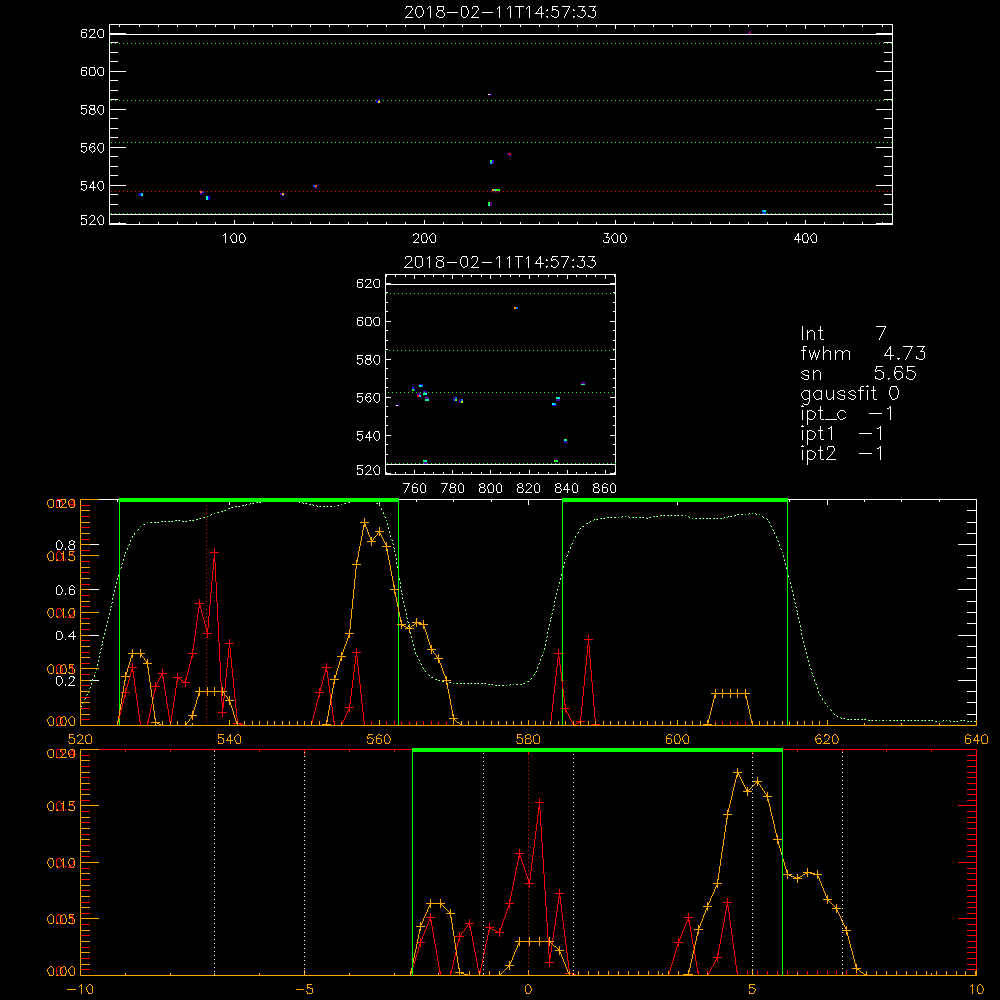The width and height of the screenshot is (1000, 1000).
Task: Click y-axis label 0.2 on profile plot
Action: click(x=66, y=681)
